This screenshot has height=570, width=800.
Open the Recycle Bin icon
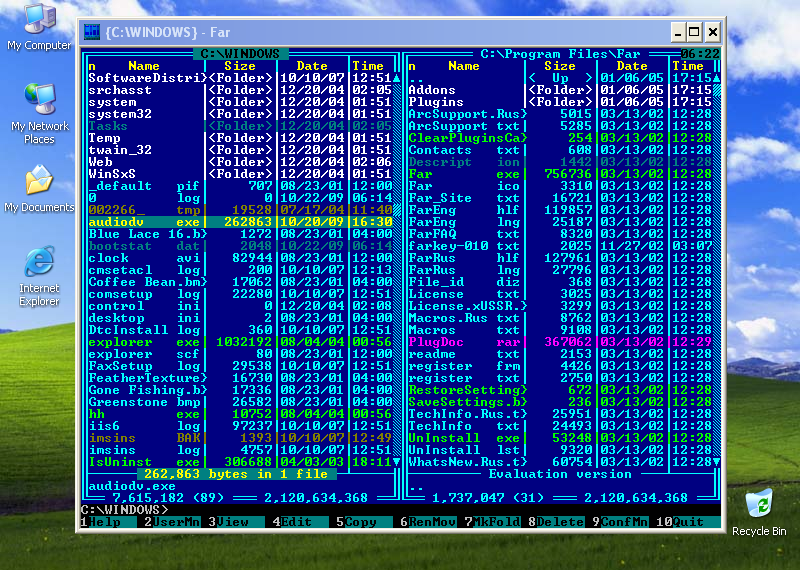759,513
